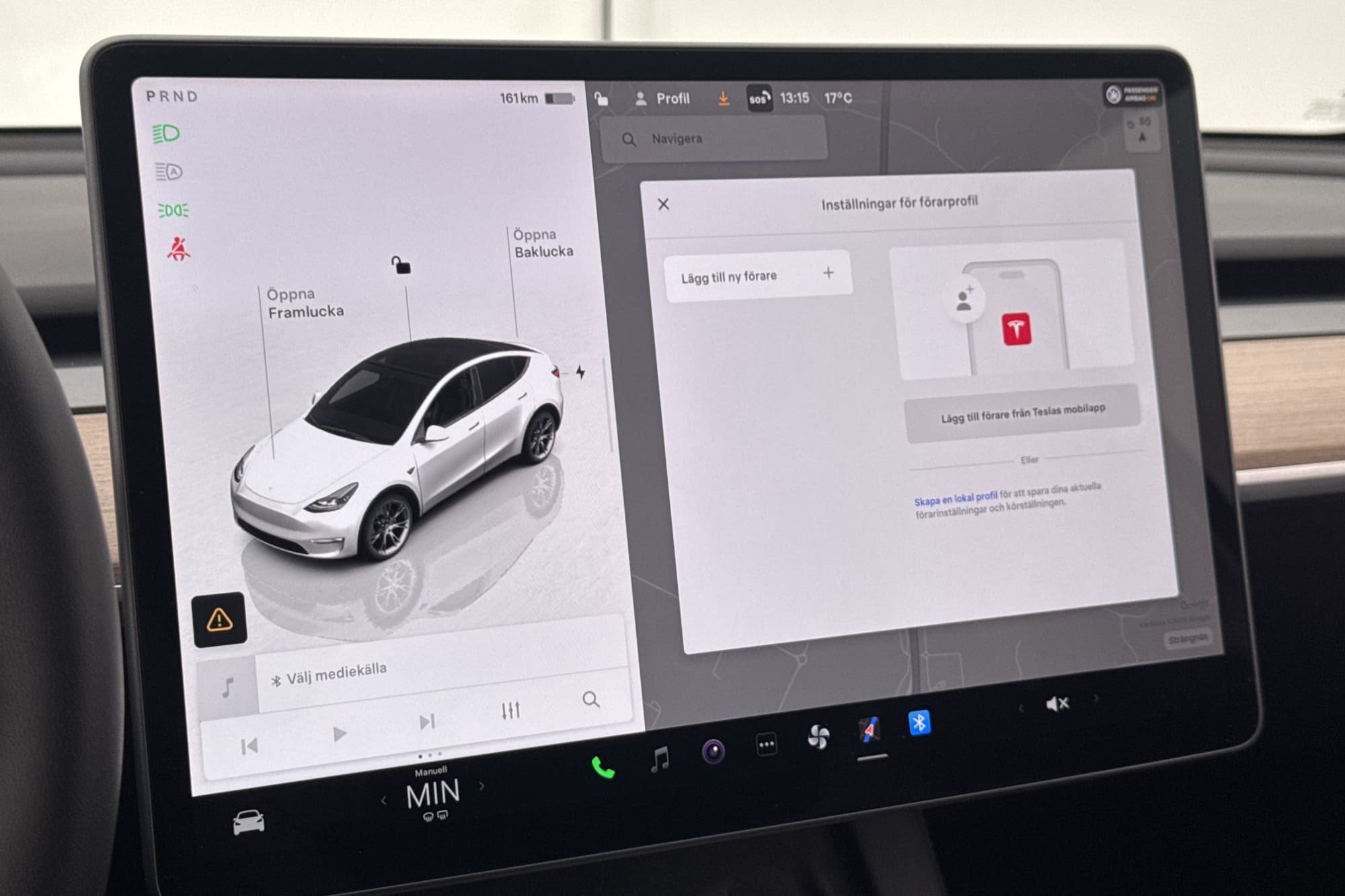
Task: Open the front trunk via Öppna Framlucka
Action: click(305, 303)
